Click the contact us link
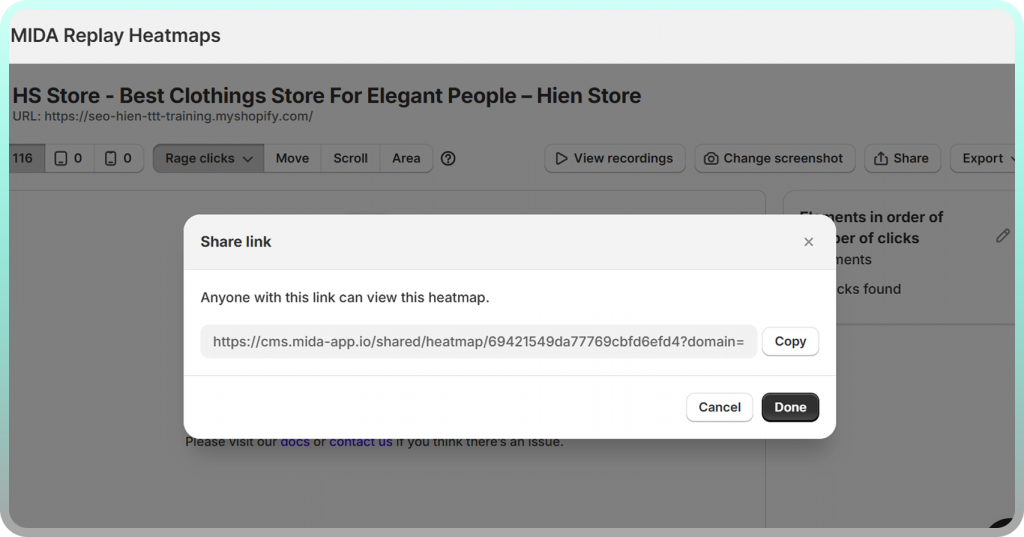1024x537 pixels. pyautogui.click(x=360, y=441)
